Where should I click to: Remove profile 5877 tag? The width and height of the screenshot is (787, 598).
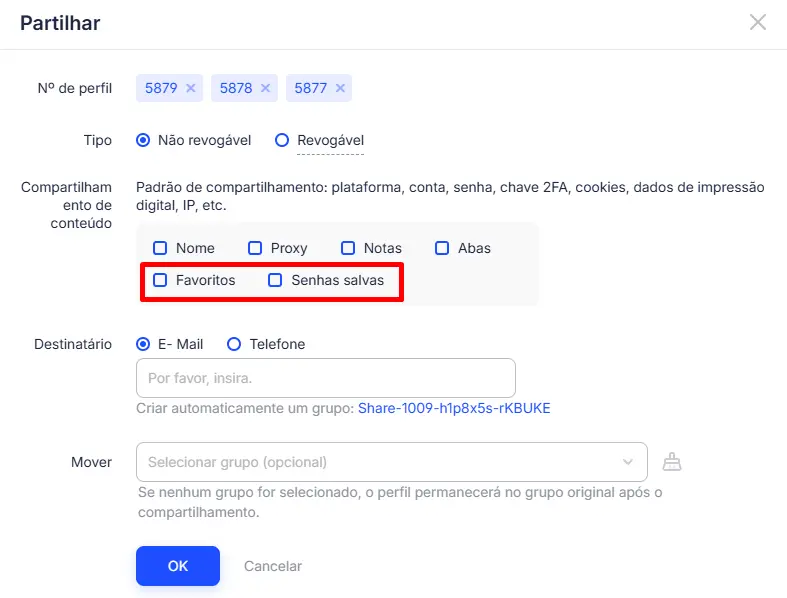point(340,88)
